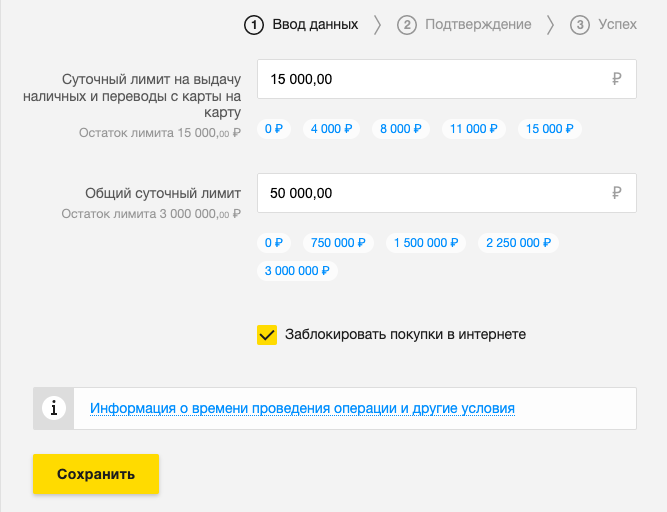The image size is (667, 512).
Task: Select the 1 500 000 ₽ preset amount
Action: (426, 243)
